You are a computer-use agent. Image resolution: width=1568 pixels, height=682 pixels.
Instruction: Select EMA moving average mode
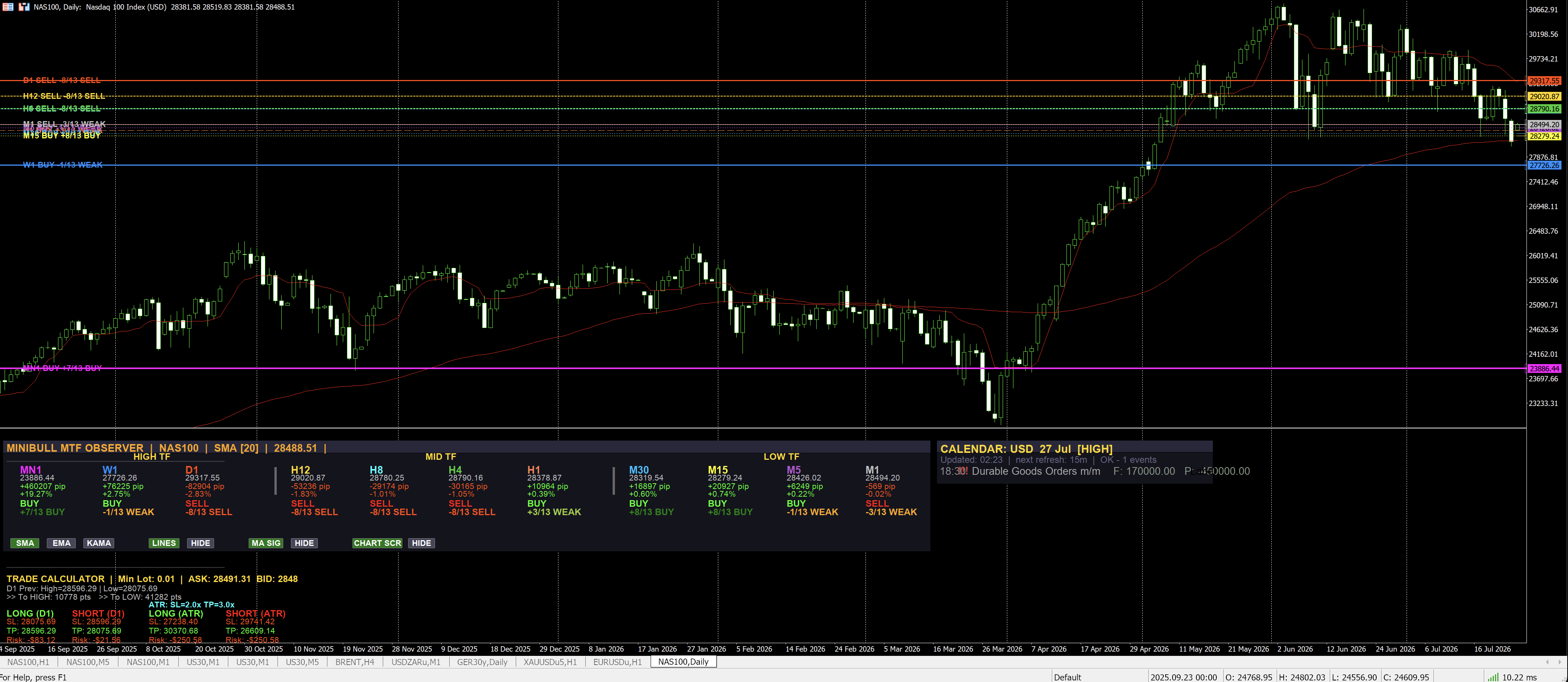point(61,543)
